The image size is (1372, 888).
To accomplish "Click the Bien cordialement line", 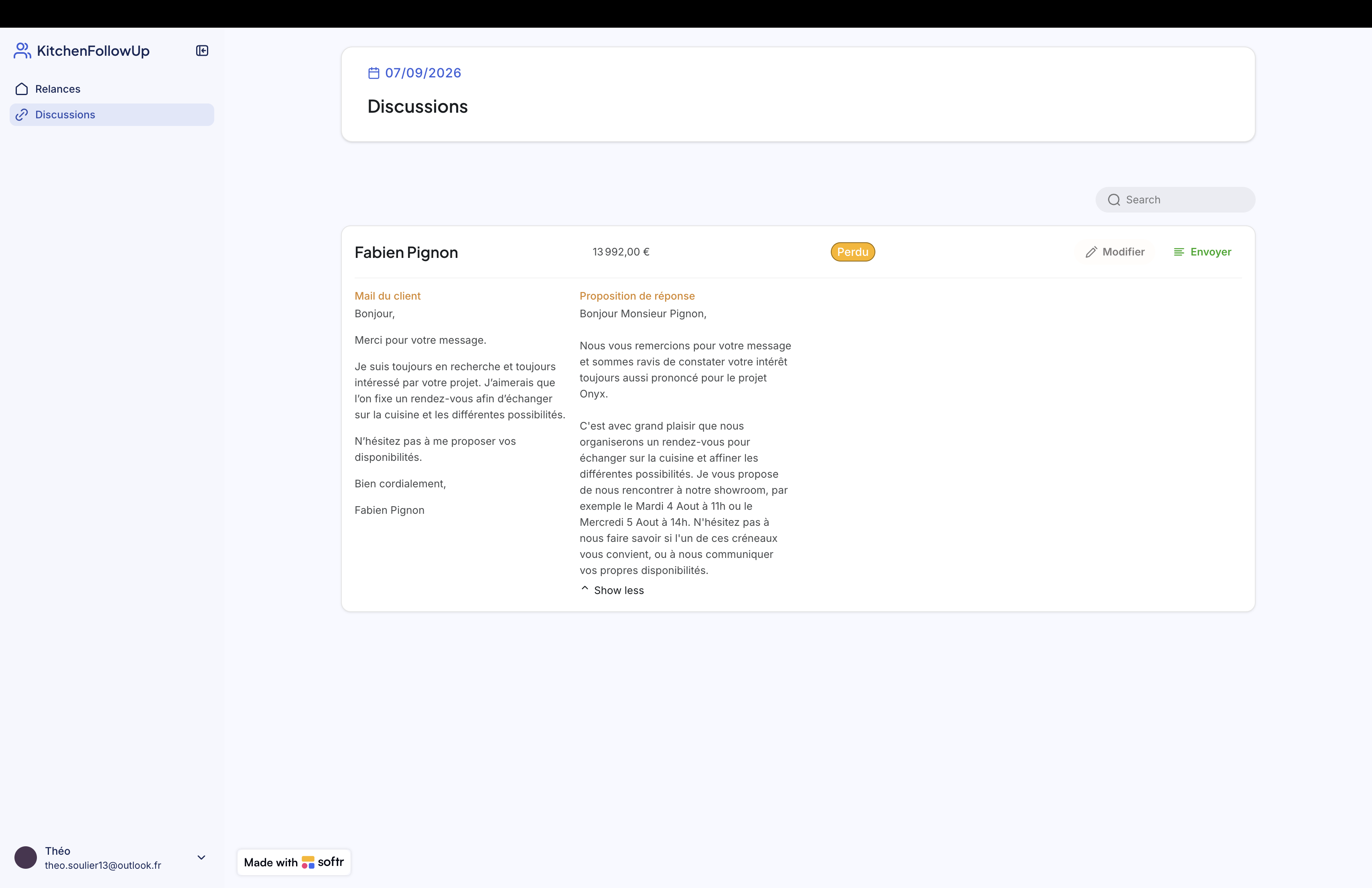I will point(400,483).
